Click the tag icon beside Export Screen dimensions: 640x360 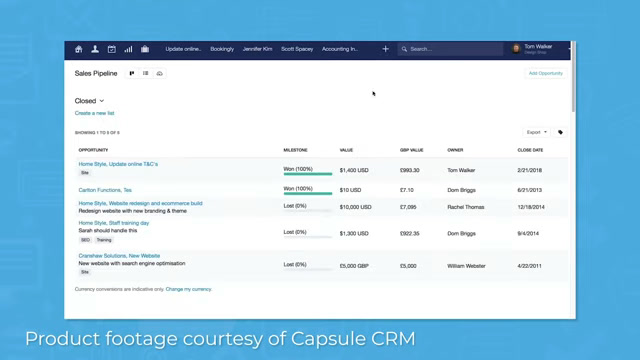point(560,132)
